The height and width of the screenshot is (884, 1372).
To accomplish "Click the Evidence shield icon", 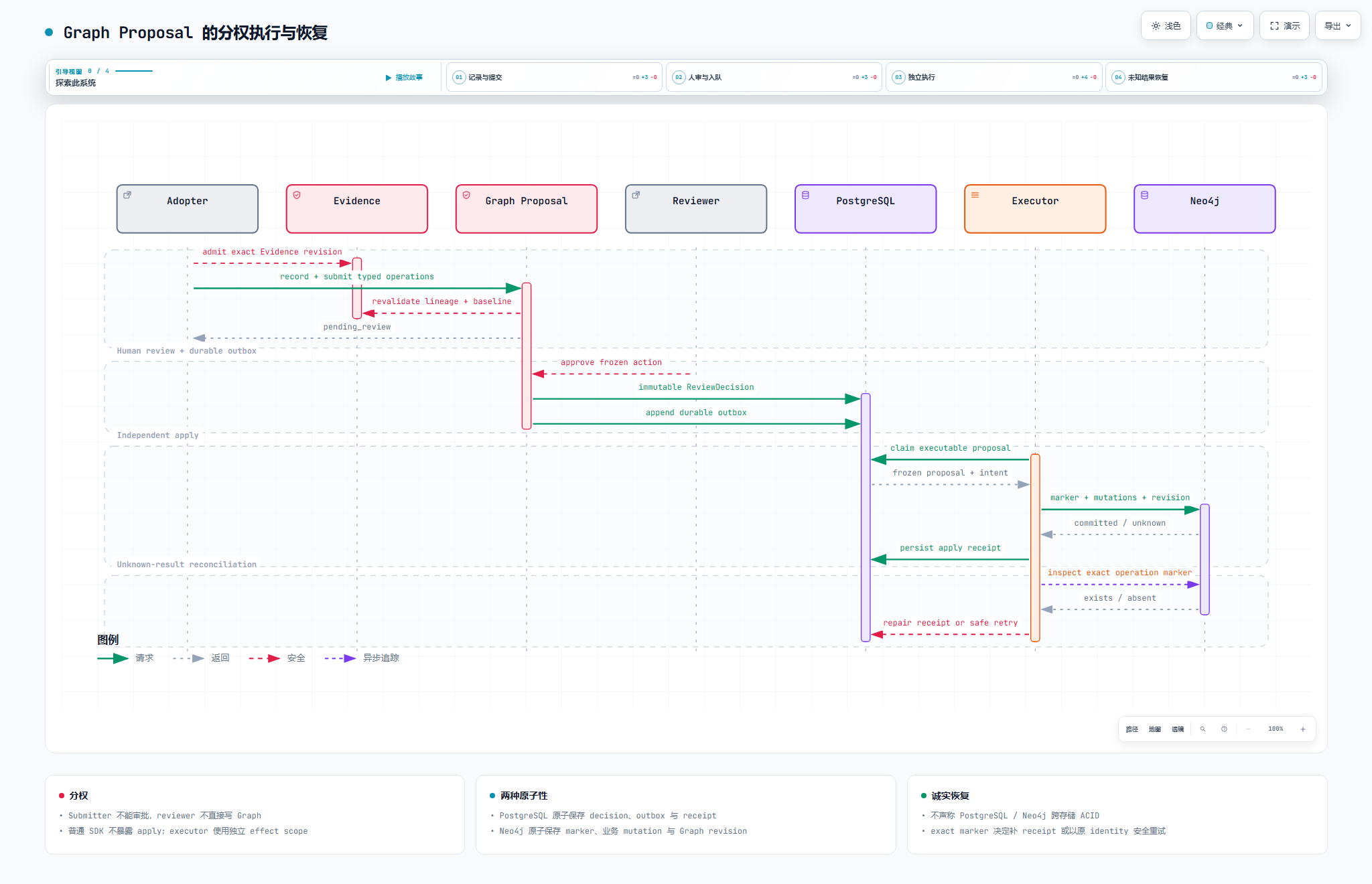I will pos(297,195).
